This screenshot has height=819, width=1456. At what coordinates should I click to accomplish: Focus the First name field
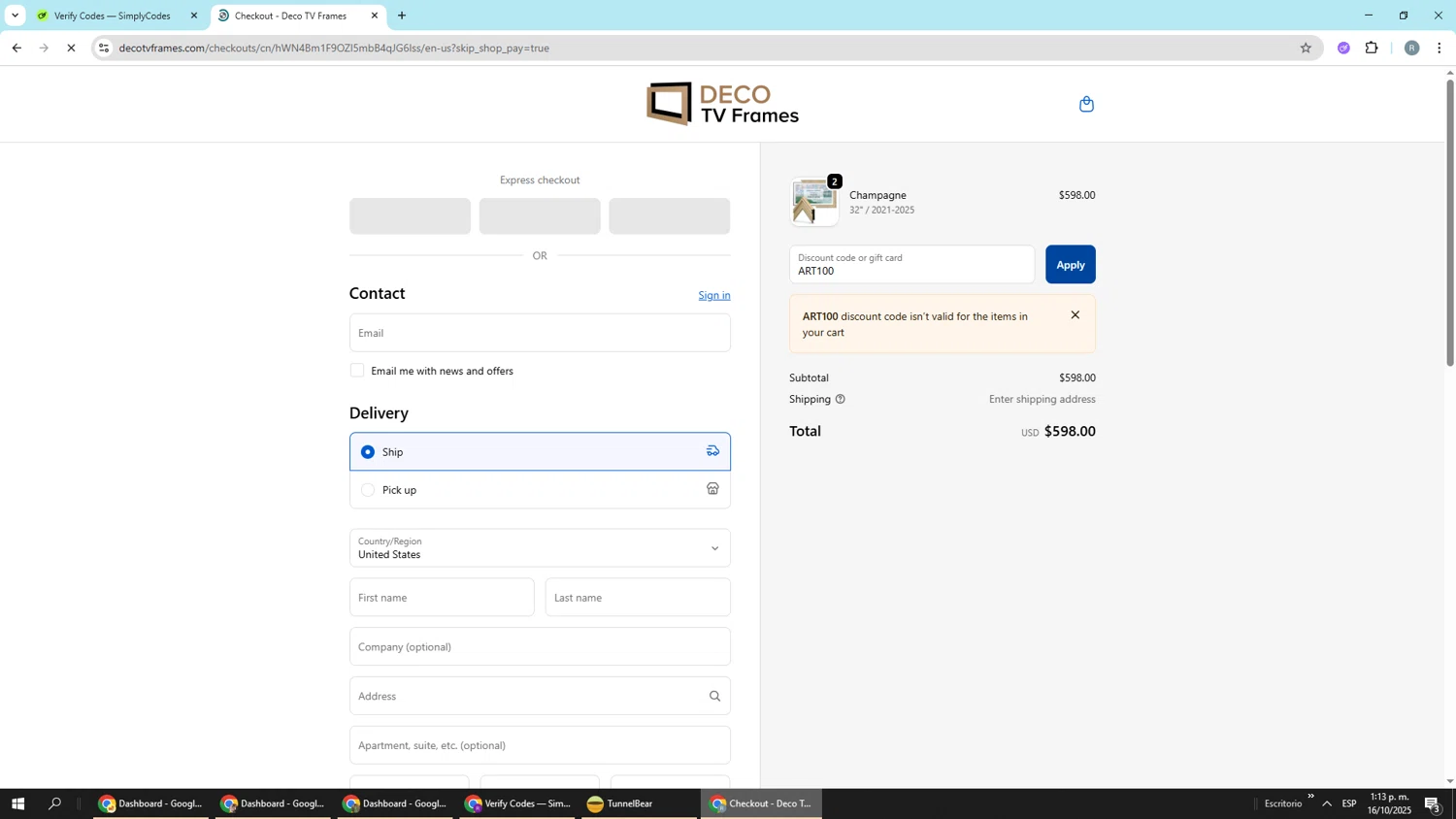tap(442, 598)
